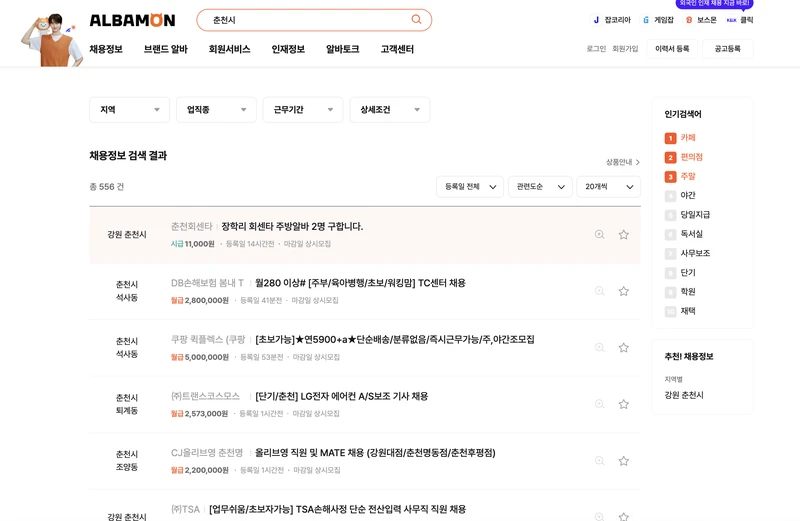Select popular keyword 사무보조
This screenshot has height=521, width=800.
pyautogui.click(x=695, y=253)
